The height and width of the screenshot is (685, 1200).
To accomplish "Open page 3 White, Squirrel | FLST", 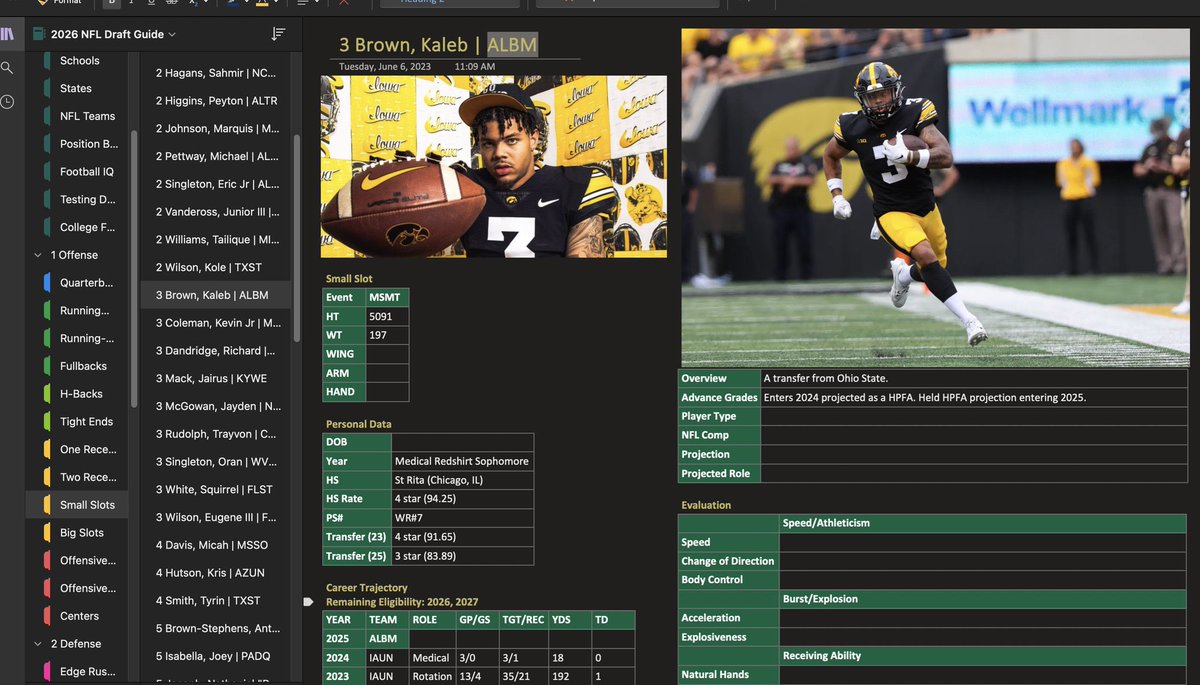I will [216, 490].
